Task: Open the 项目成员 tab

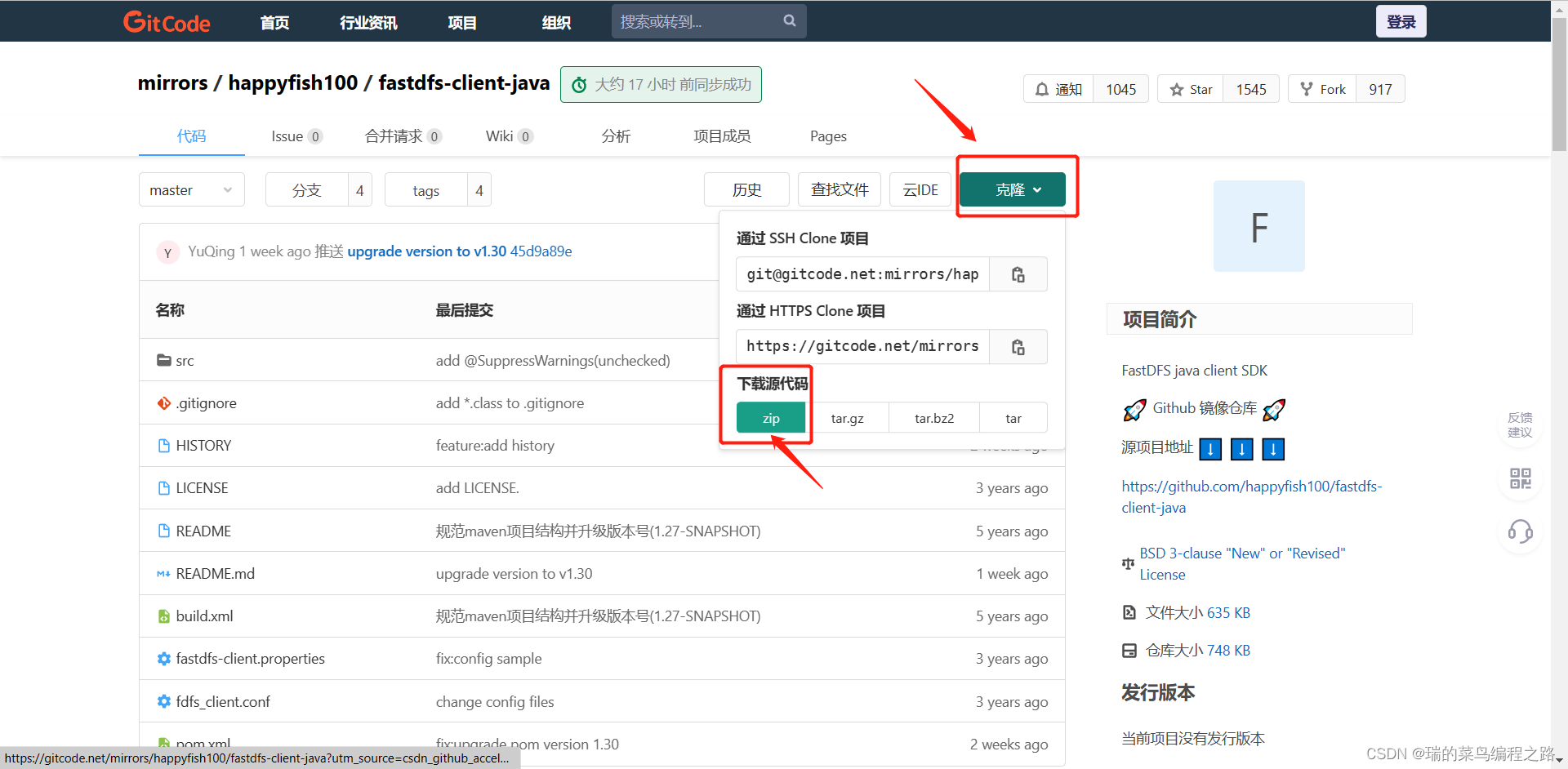Action: coord(722,136)
